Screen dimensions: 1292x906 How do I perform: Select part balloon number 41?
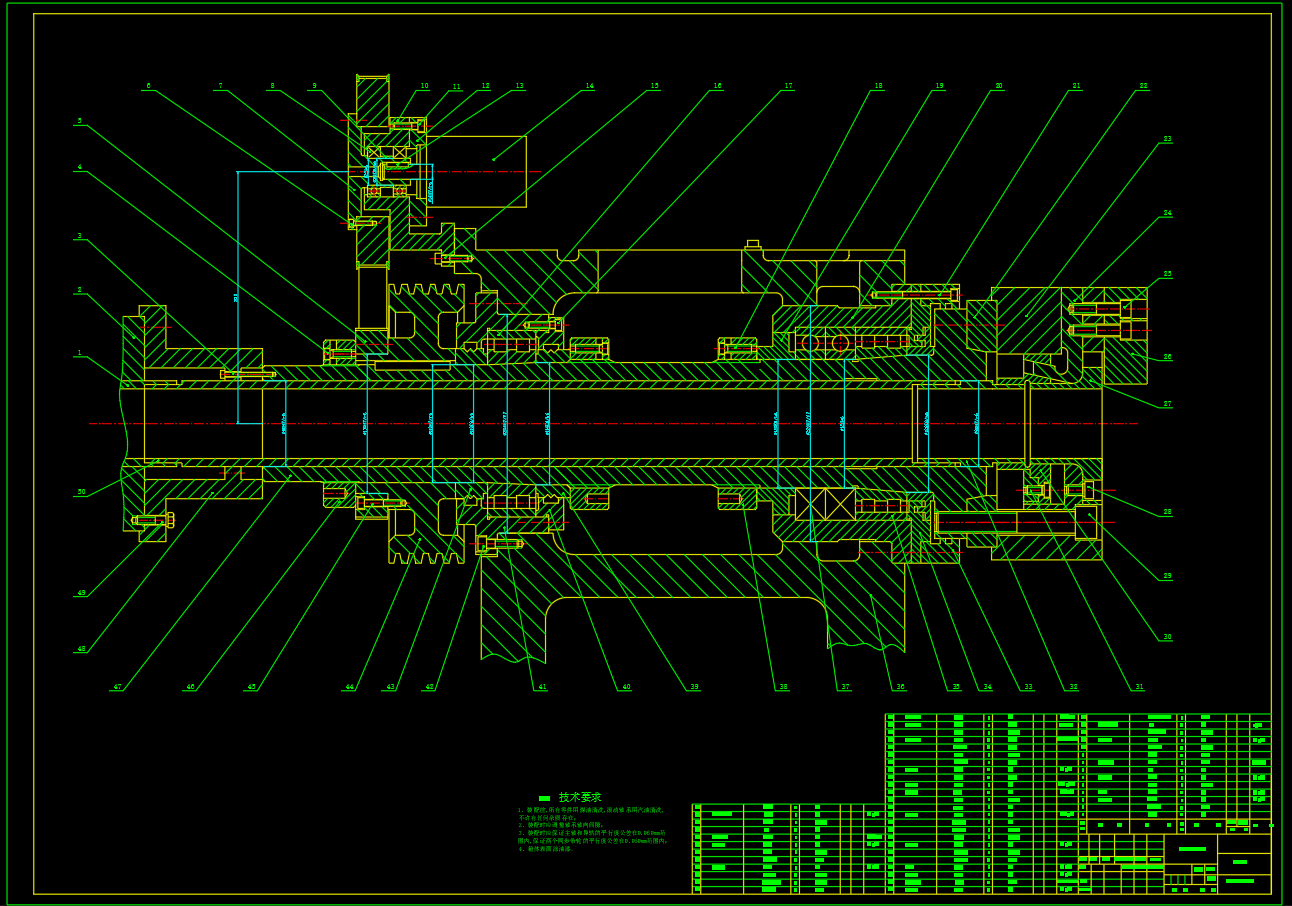tap(542, 687)
